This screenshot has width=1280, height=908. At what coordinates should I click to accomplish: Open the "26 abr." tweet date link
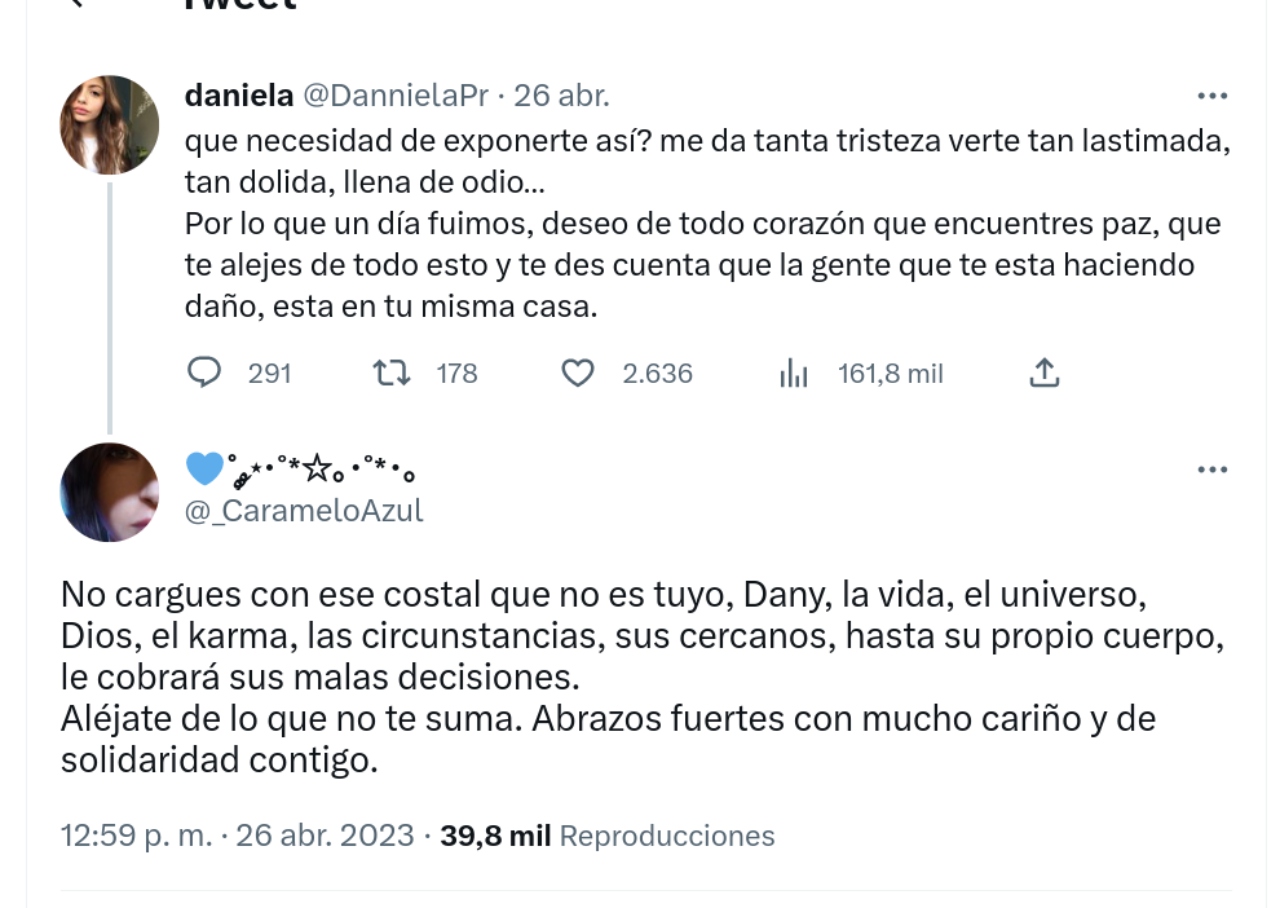coord(562,96)
